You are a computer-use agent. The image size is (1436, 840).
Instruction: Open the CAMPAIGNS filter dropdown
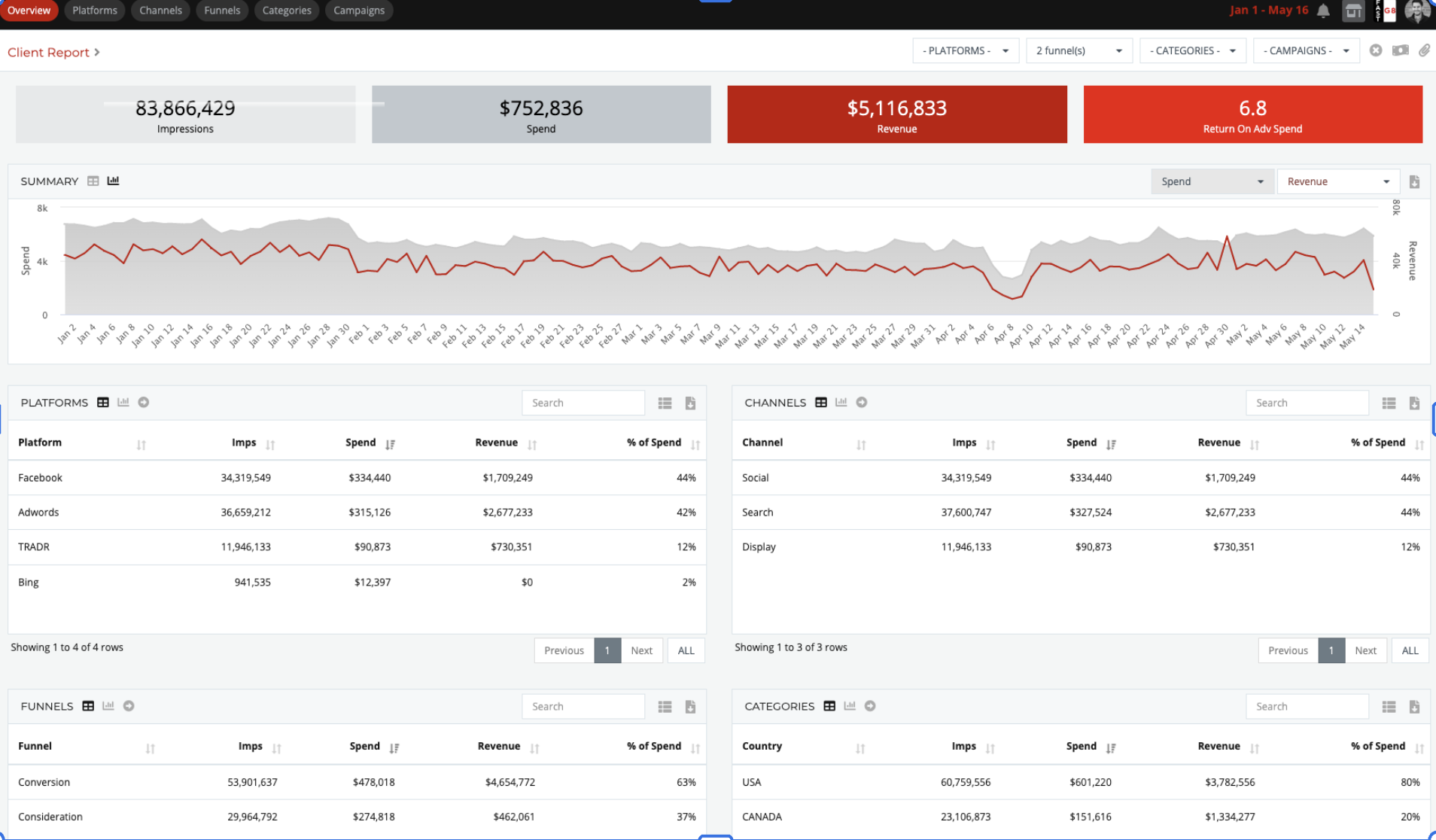coord(1307,50)
